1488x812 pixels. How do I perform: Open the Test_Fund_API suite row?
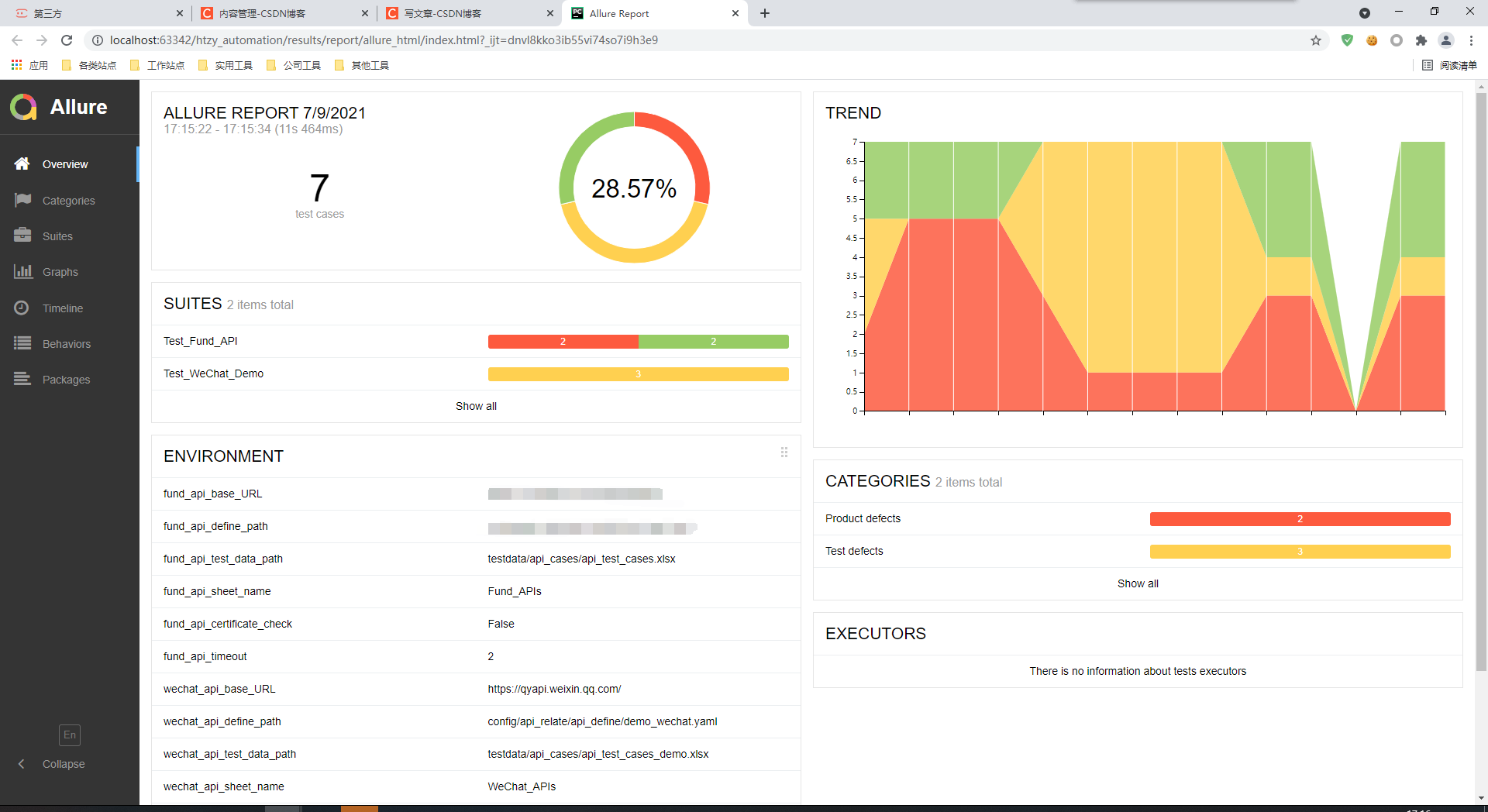pos(476,341)
